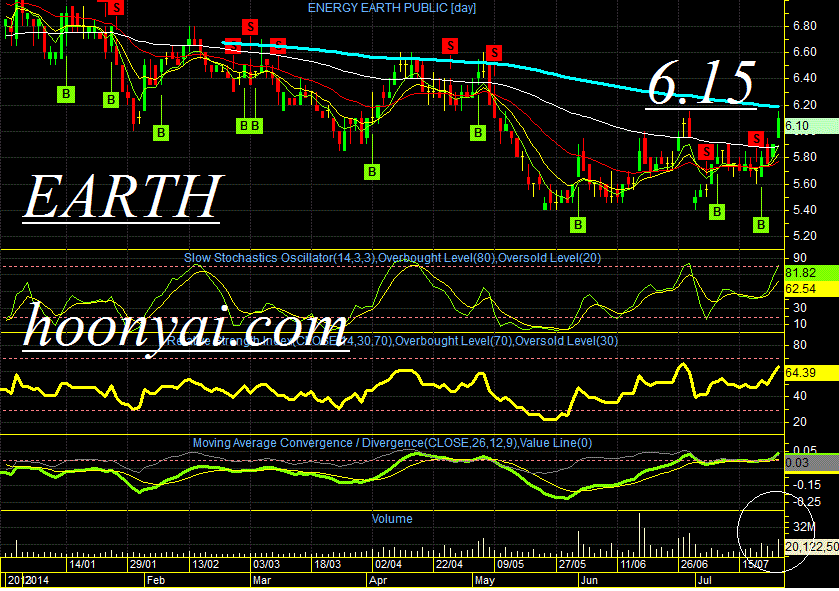839x591 pixels.
Task: Click the red S sell marker beside the chart title's left
Action: pos(250,26)
